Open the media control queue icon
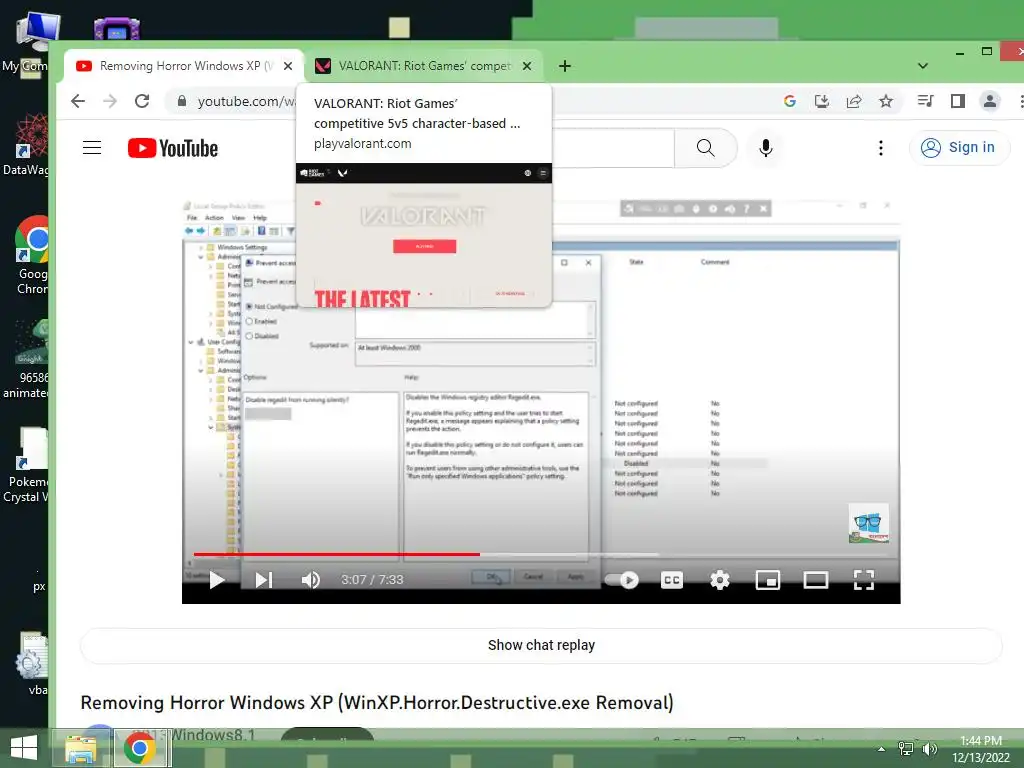 click(x=925, y=101)
